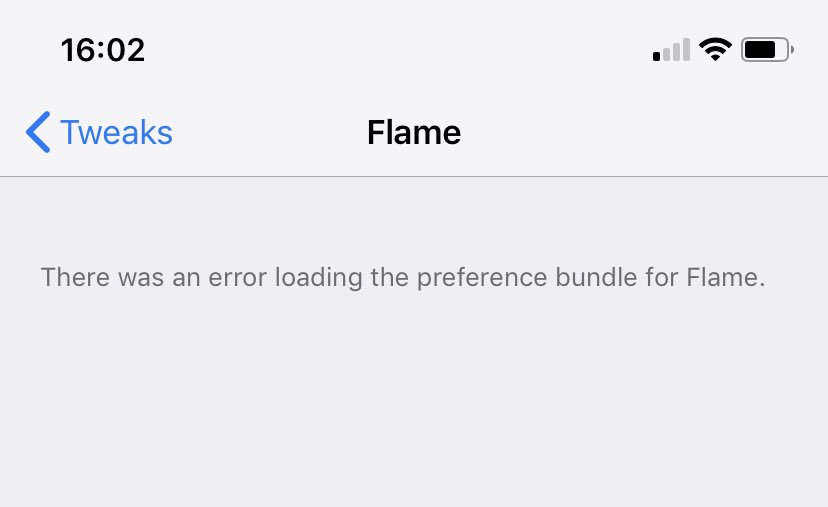Click the active black signal bar

[x=656, y=56]
